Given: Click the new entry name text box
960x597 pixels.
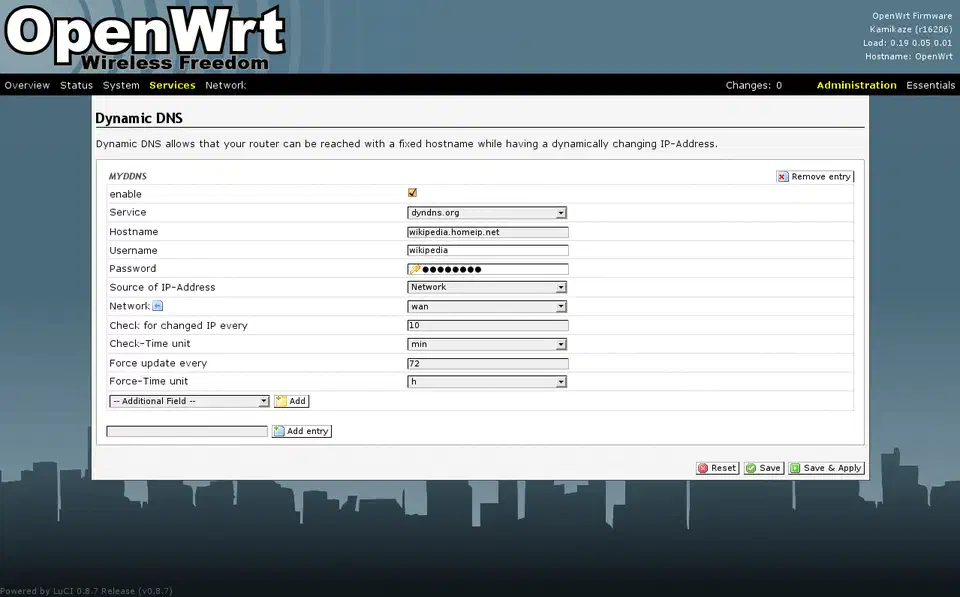Looking at the screenshot, I should pyautogui.click(x=187, y=431).
